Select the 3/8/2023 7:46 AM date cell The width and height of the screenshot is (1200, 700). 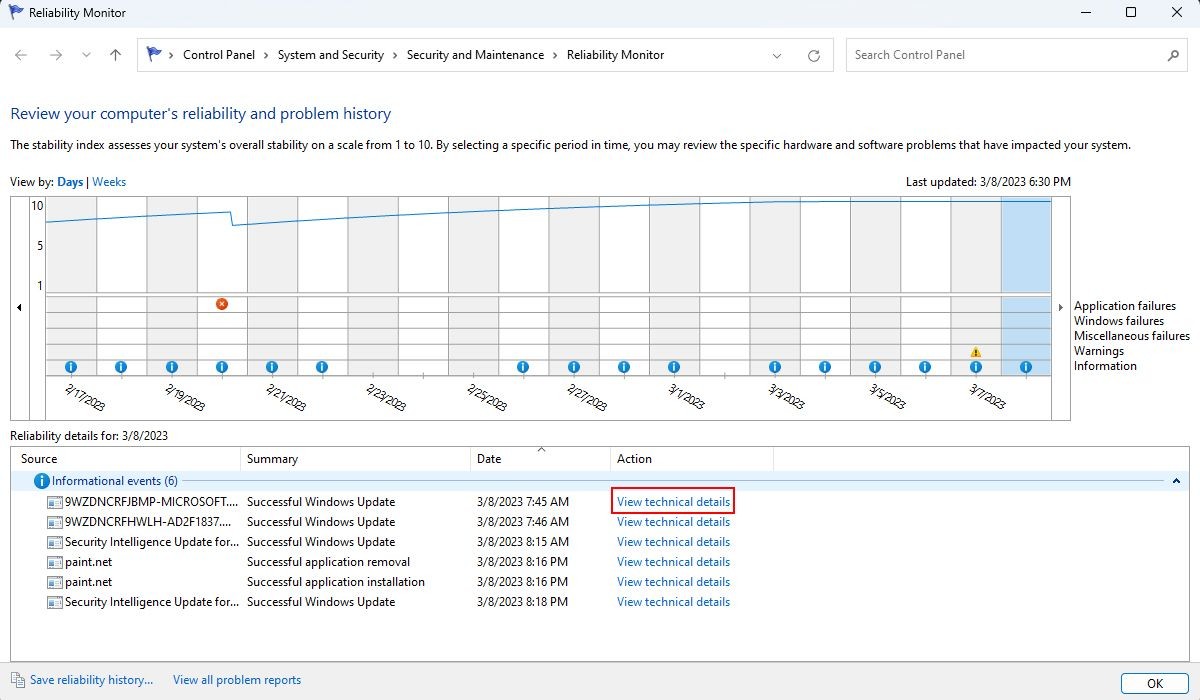point(523,522)
